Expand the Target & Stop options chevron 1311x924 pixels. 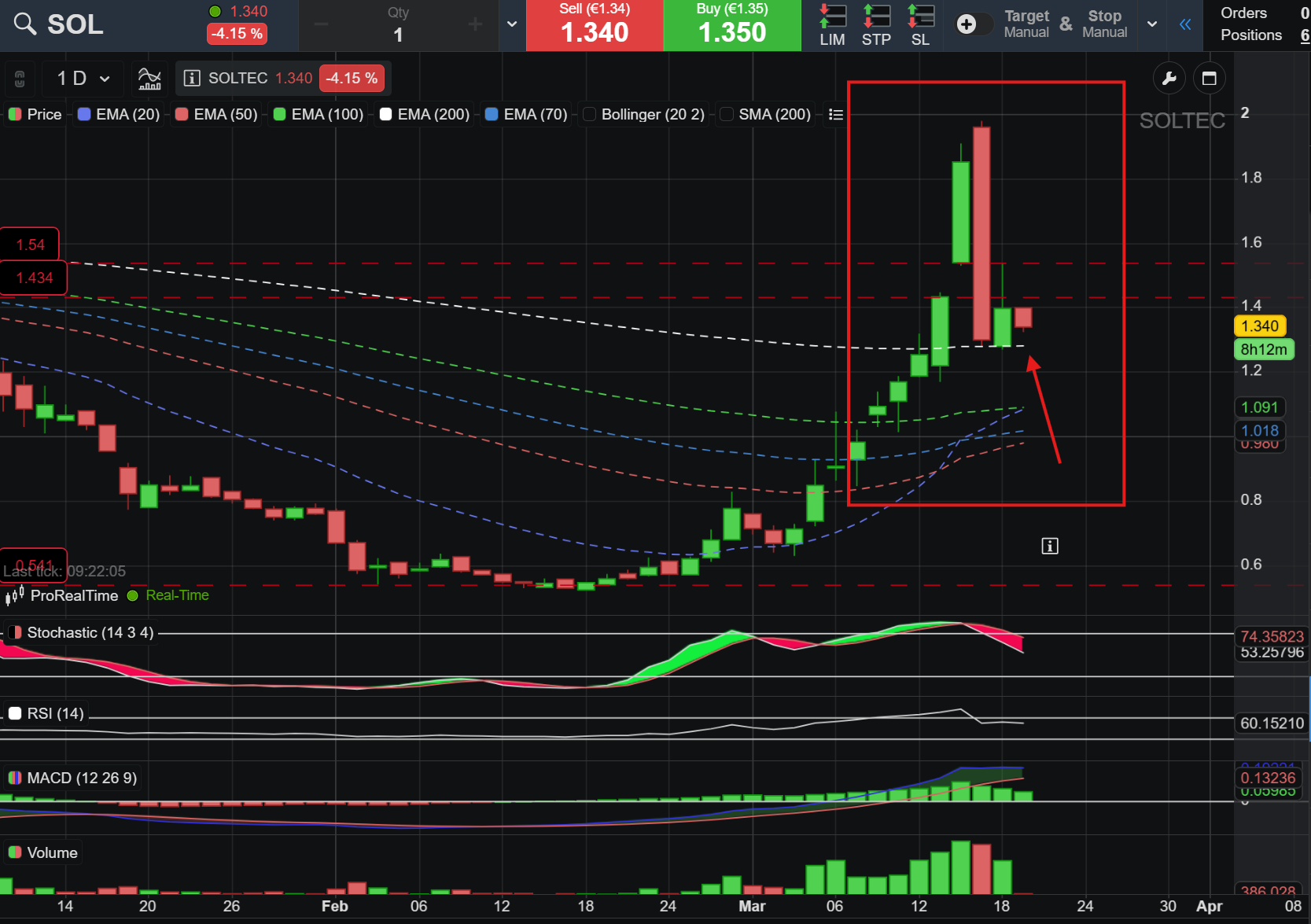coord(1152,24)
